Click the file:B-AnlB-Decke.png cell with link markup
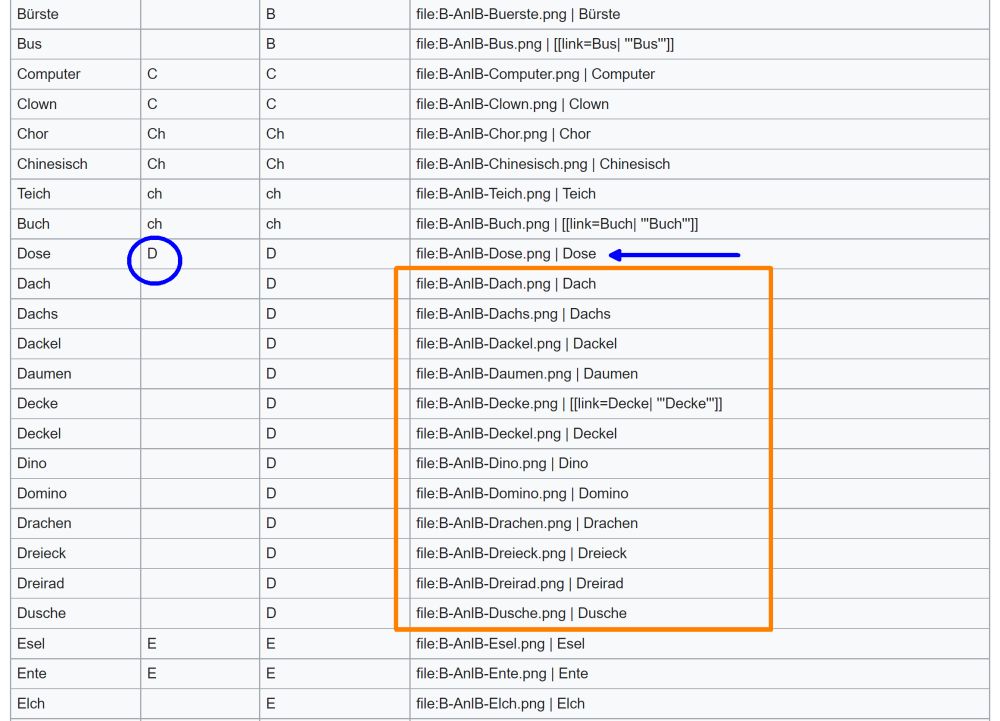Screen dimensions: 1000x721 coord(569,404)
